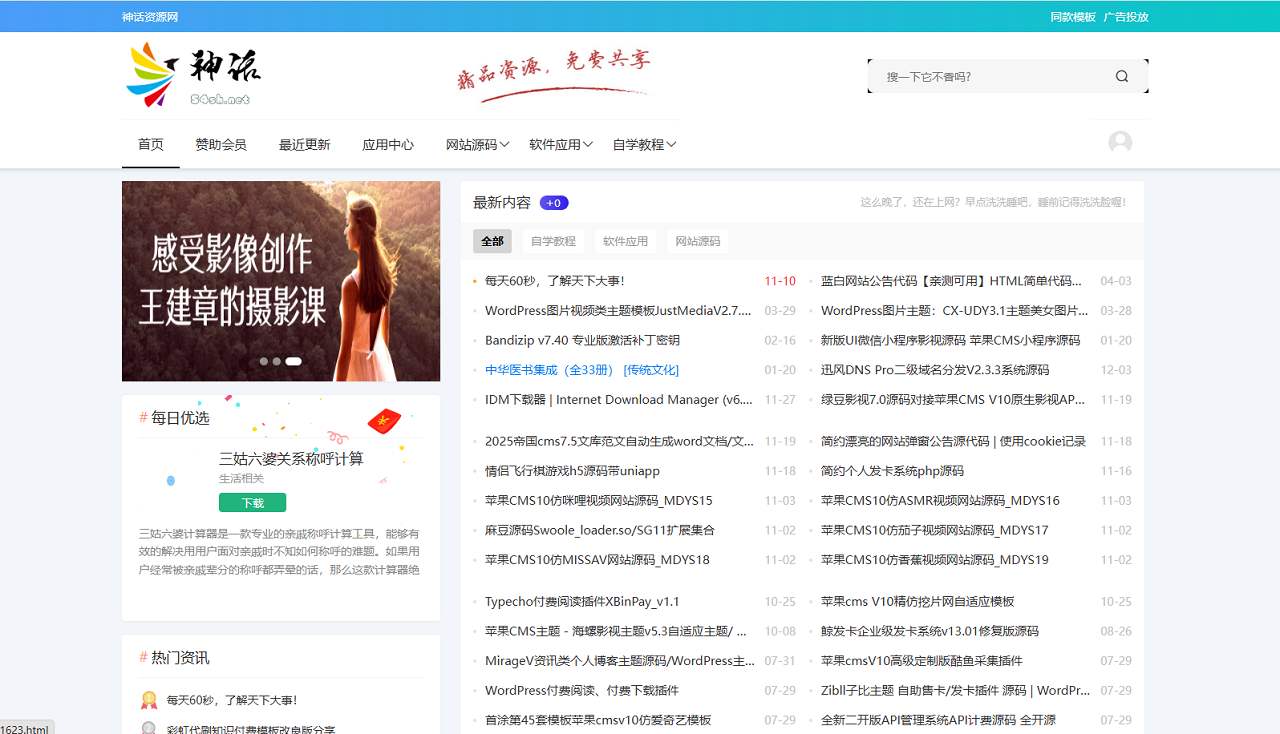Select the third carousel dot indicator
The width and height of the screenshot is (1280, 734).
click(x=294, y=361)
